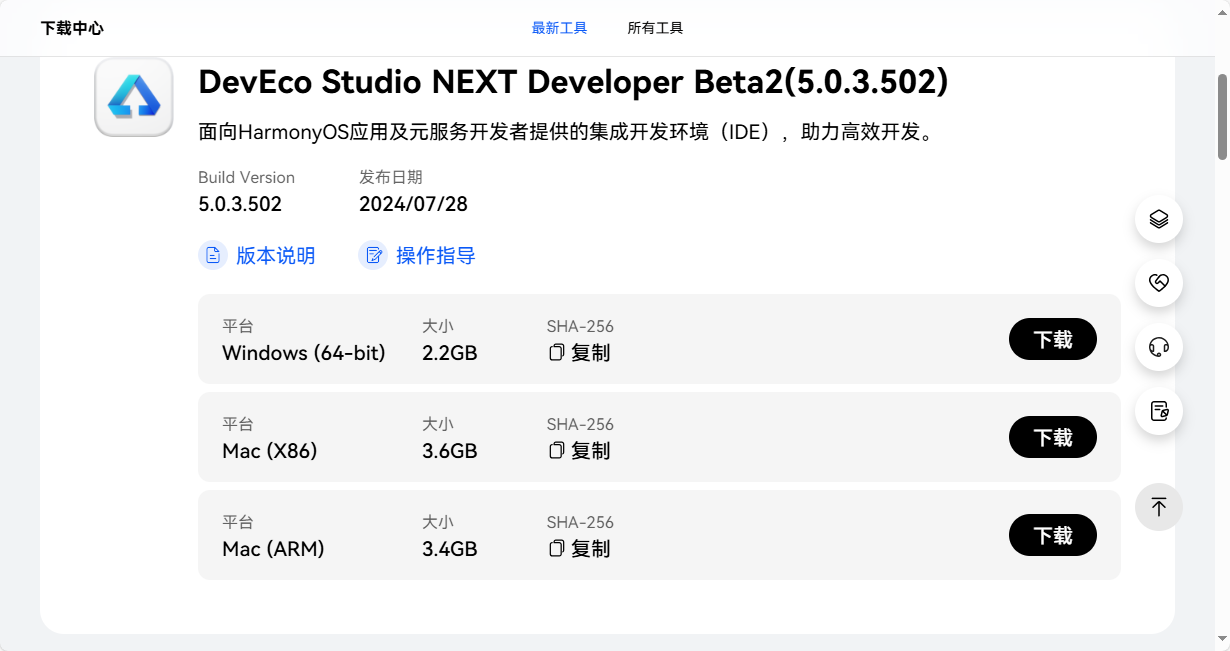Switch to the 最新工具 tab

pos(559,28)
